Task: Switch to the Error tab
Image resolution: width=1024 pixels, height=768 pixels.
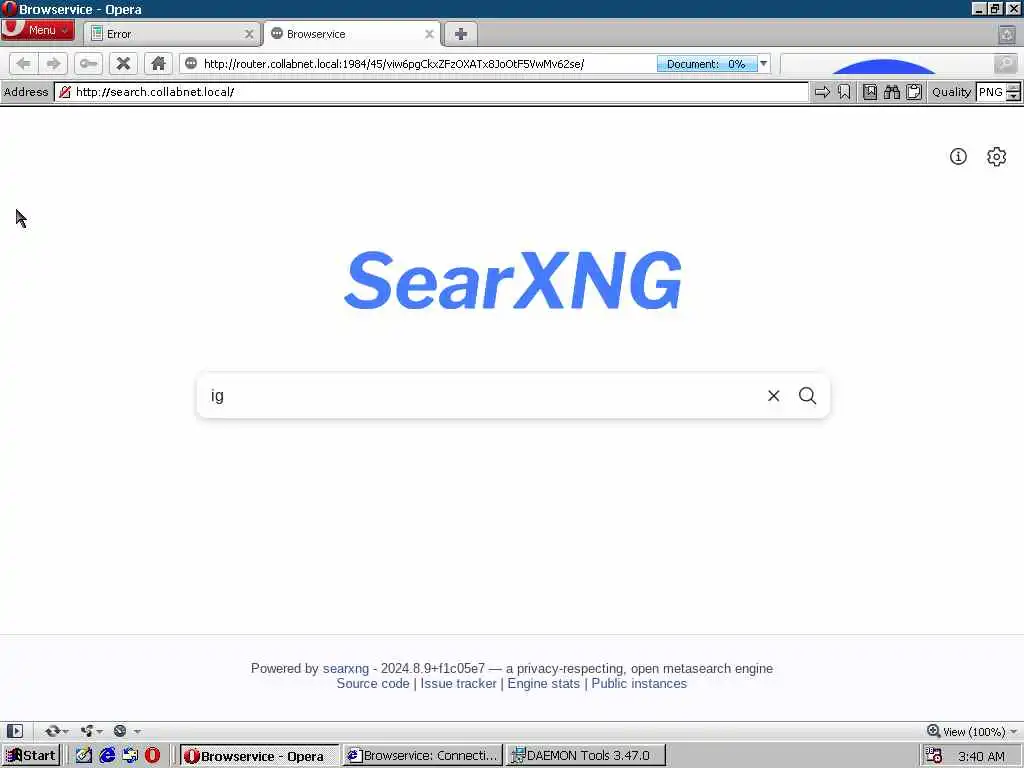Action: tap(173, 34)
